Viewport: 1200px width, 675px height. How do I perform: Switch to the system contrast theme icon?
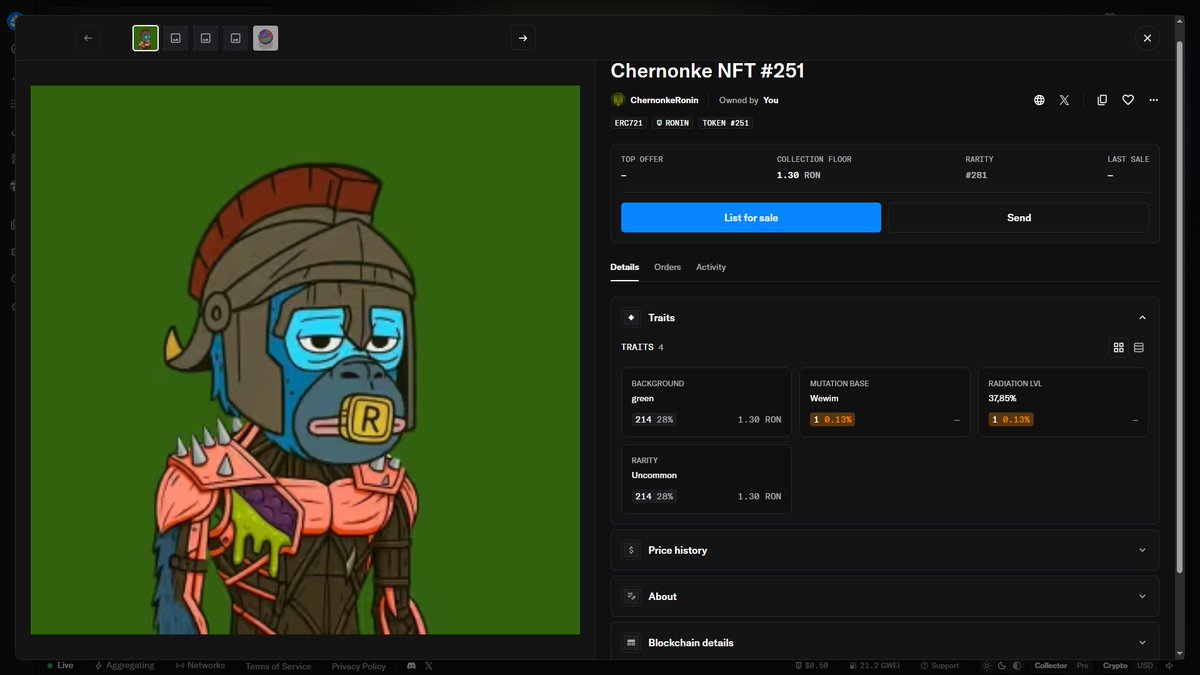click(1017, 665)
